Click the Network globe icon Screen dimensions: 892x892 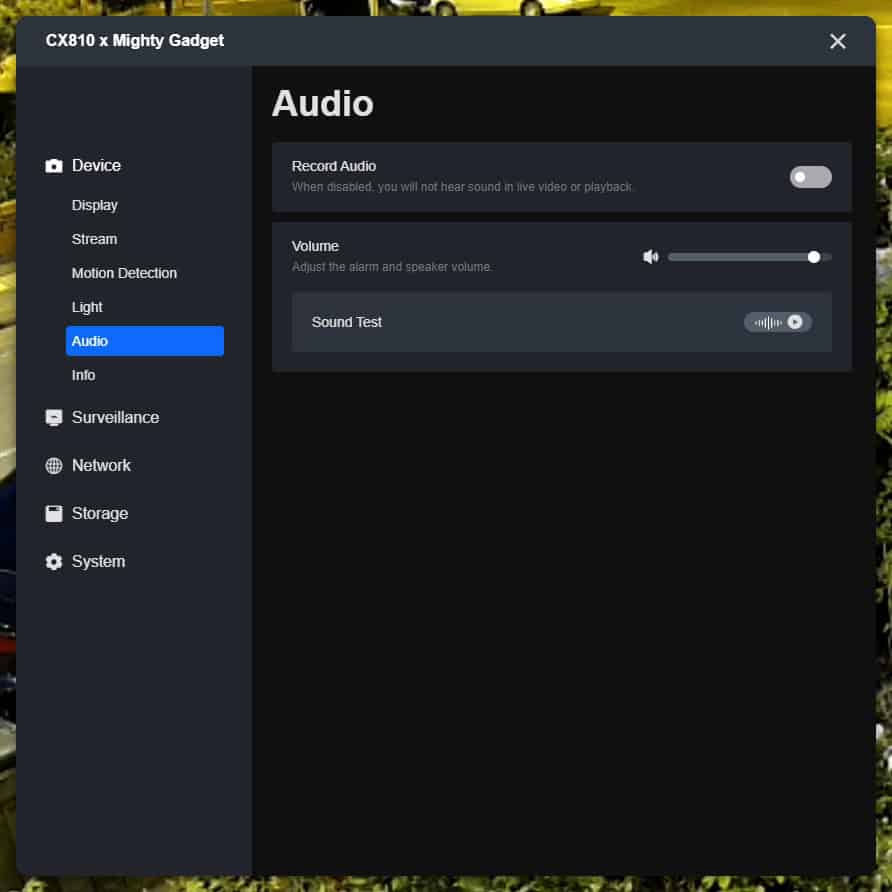pyautogui.click(x=54, y=466)
